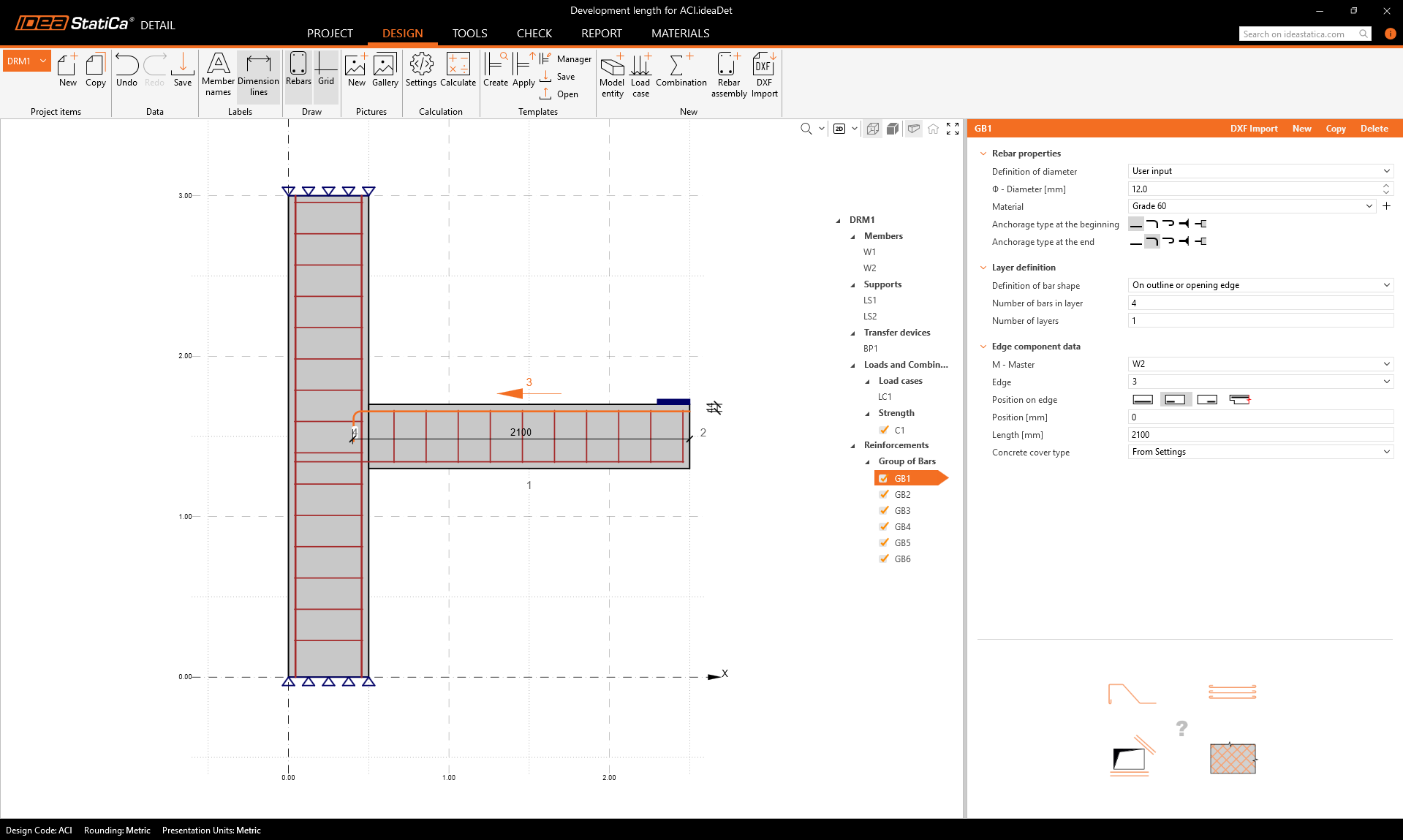Collapse the Rebar properties section
The image size is (1403, 840).
[x=983, y=154]
